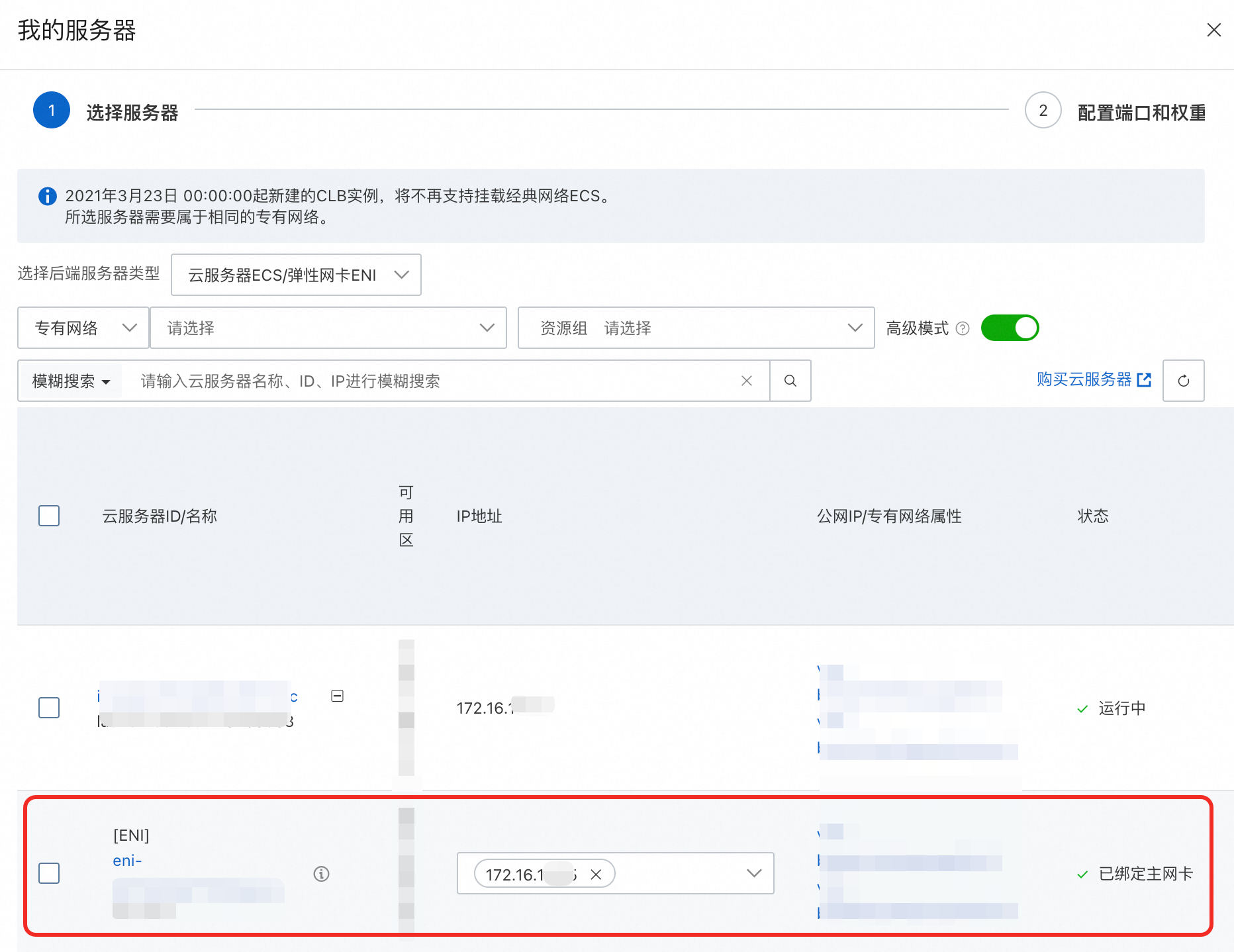Viewport: 1234px width, 952px height.
Task: Open the VPC 请选择 dropdown
Action: [328, 328]
